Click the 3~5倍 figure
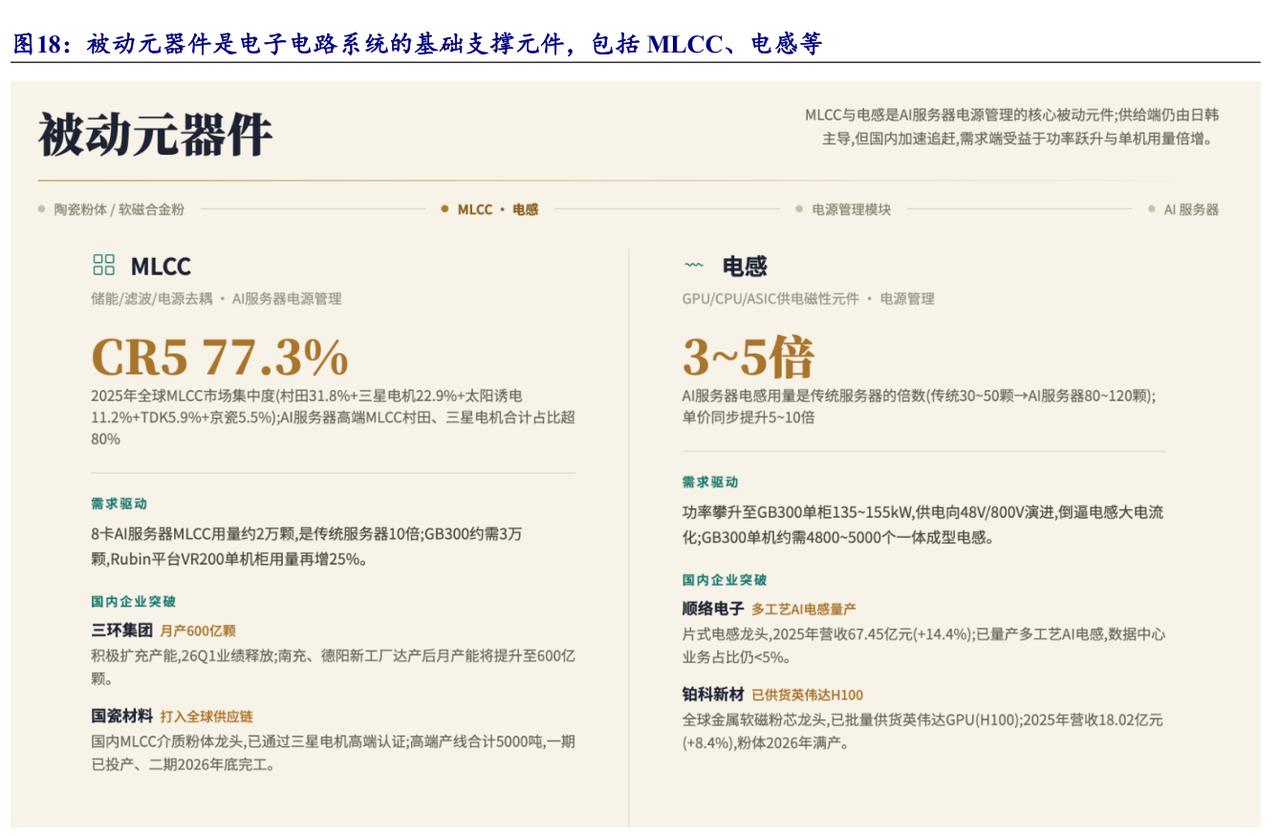Viewport: 1280px width, 836px height. pos(748,357)
